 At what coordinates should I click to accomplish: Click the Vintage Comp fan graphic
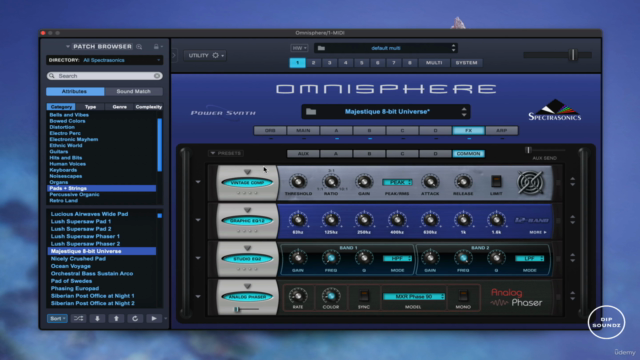point(530,182)
